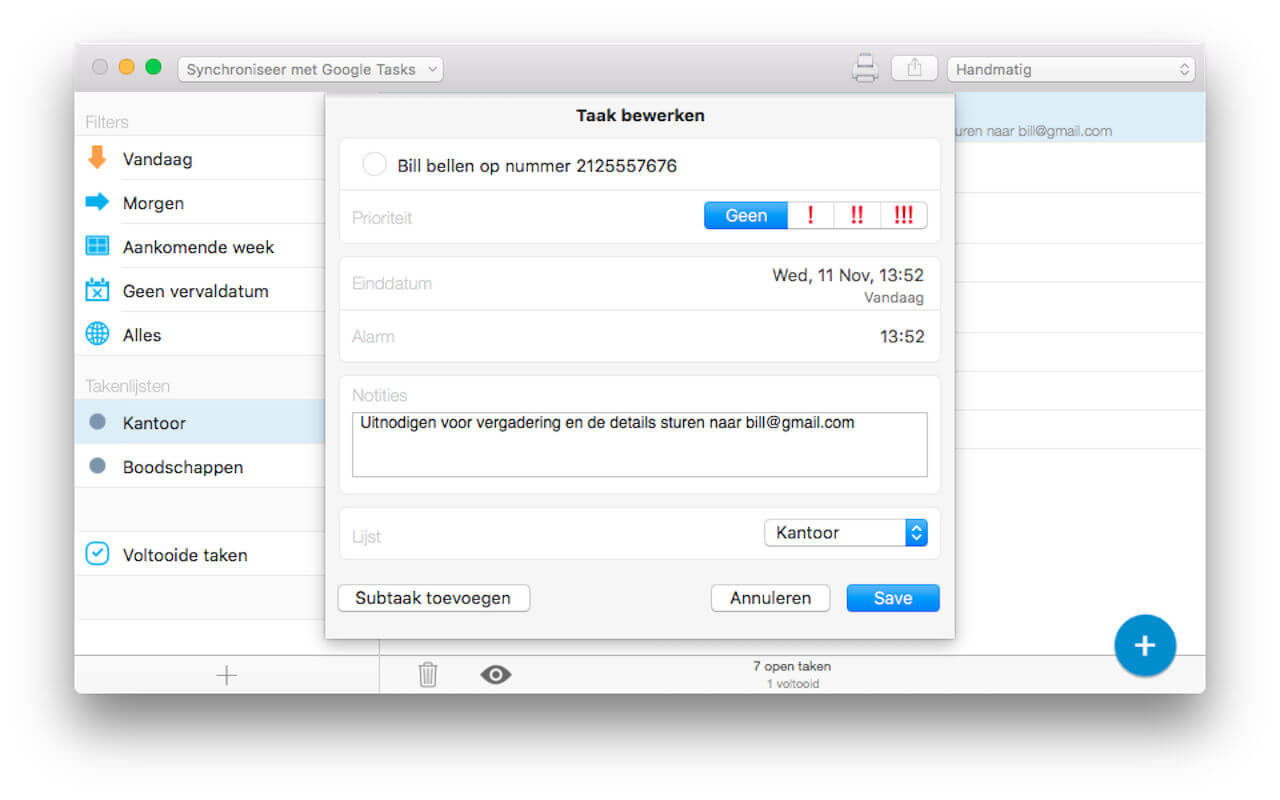The width and height of the screenshot is (1280, 800).
Task: Select the Vandaag filter icon
Action: pyautogui.click(x=97, y=158)
